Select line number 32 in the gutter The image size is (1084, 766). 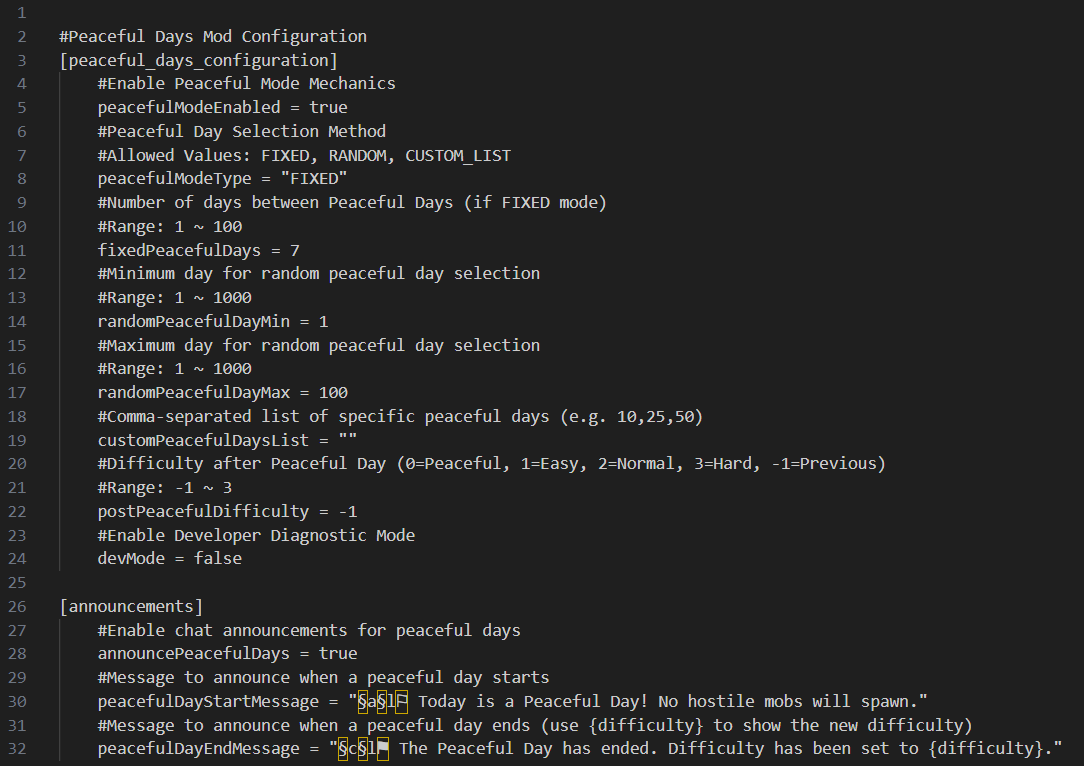pos(20,748)
